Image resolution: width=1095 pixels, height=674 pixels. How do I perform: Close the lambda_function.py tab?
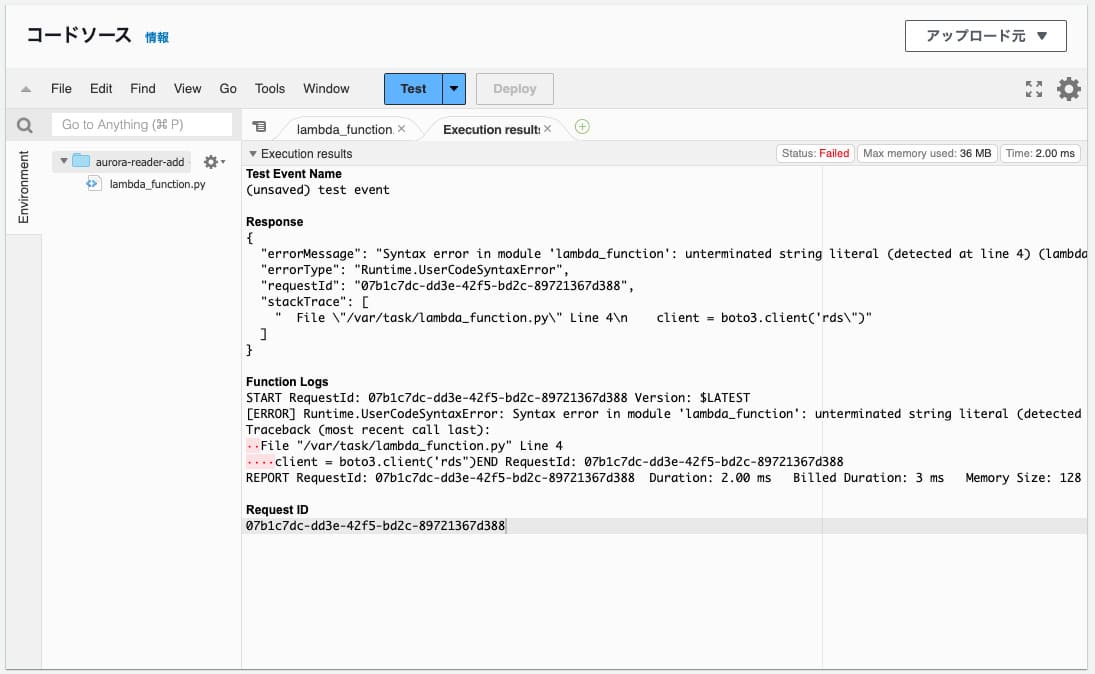[x=402, y=129]
